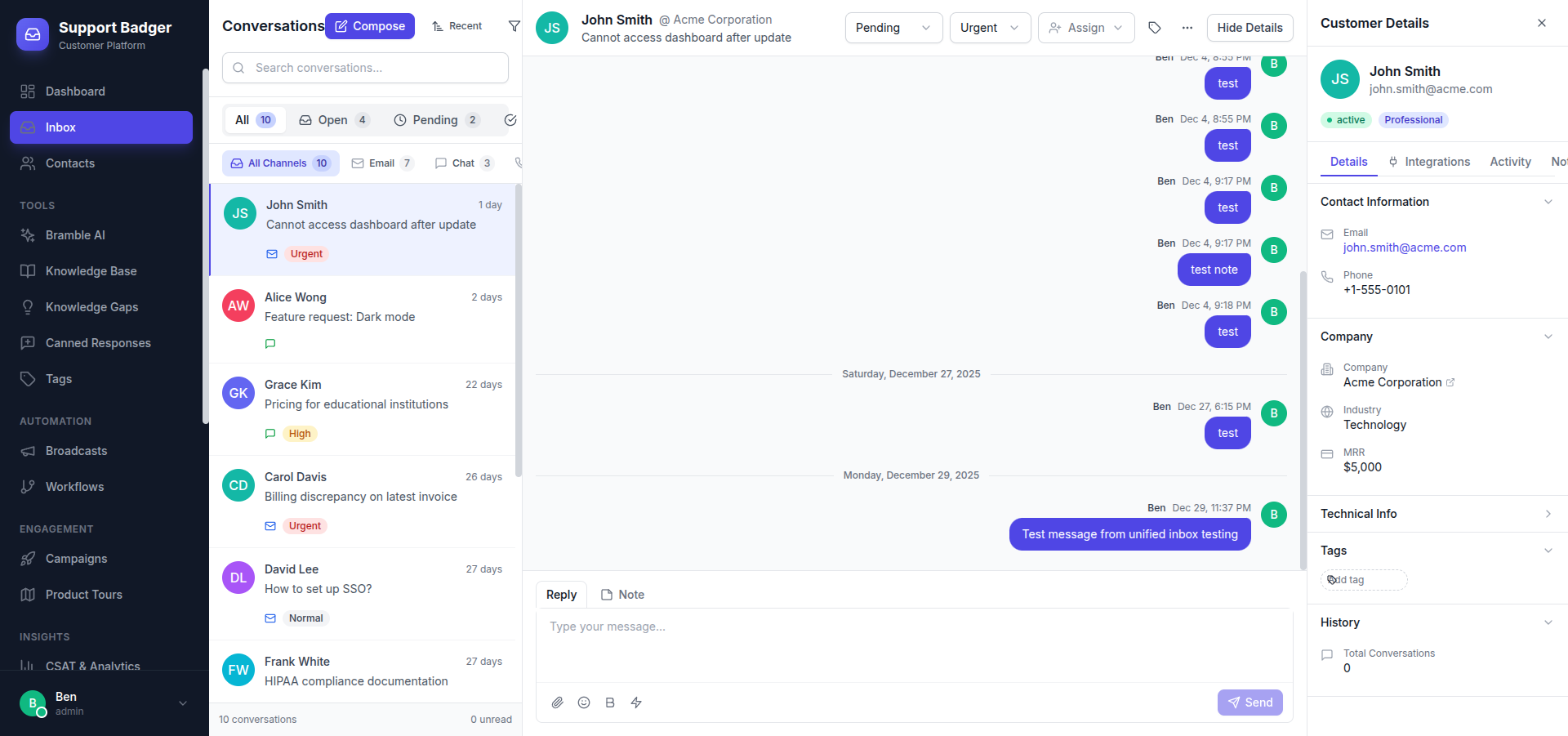Open the tag icon in the conversation header

tap(1155, 27)
